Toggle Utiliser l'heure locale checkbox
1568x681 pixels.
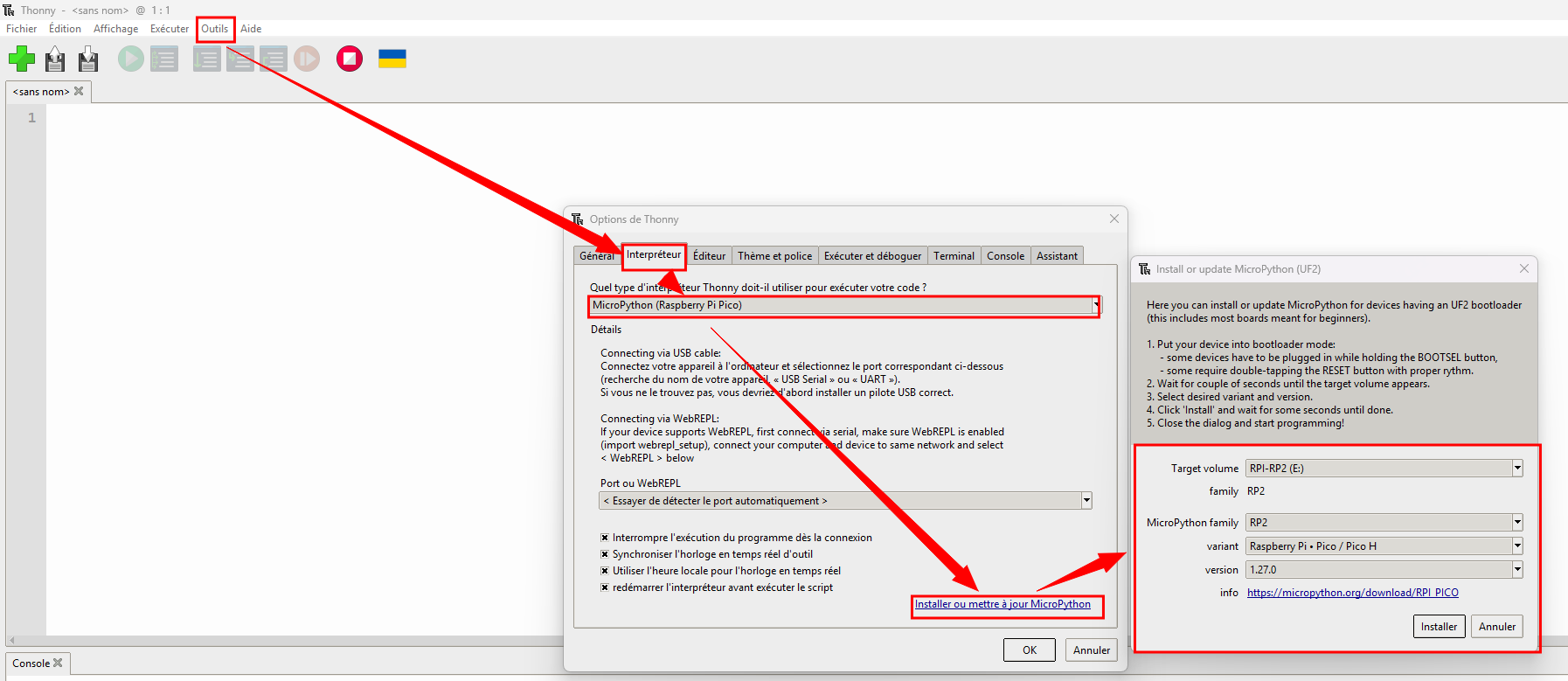click(605, 571)
